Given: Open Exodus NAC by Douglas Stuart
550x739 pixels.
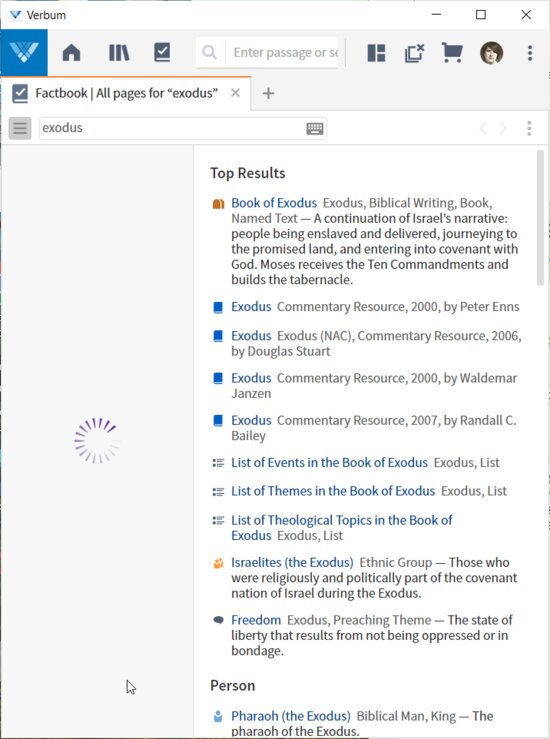Looking at the screenshot, I should (251, 336).
